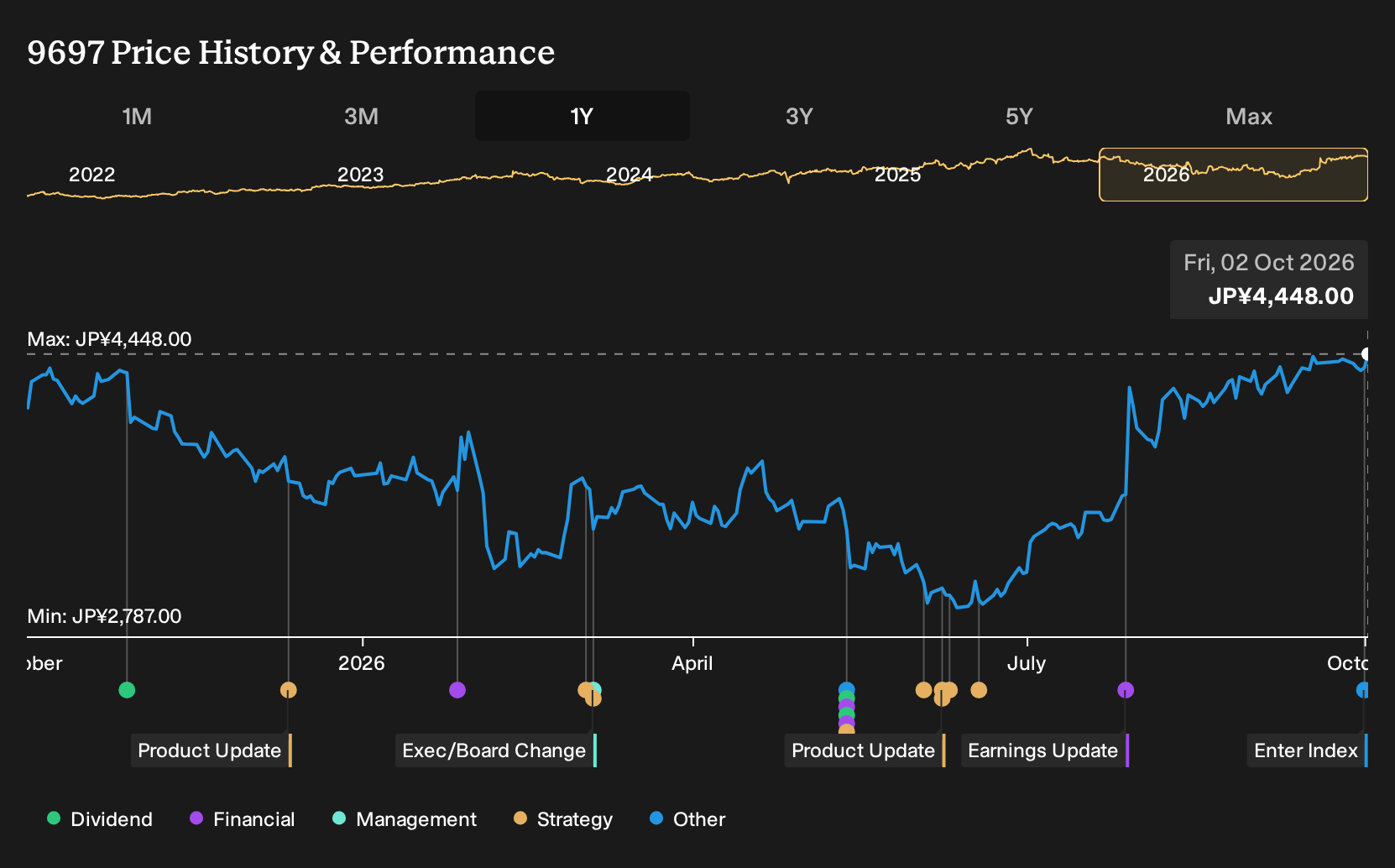1395x868 pixels.
Task: Open the Product Update label beside Earnings Update
Action: point(865,750)
